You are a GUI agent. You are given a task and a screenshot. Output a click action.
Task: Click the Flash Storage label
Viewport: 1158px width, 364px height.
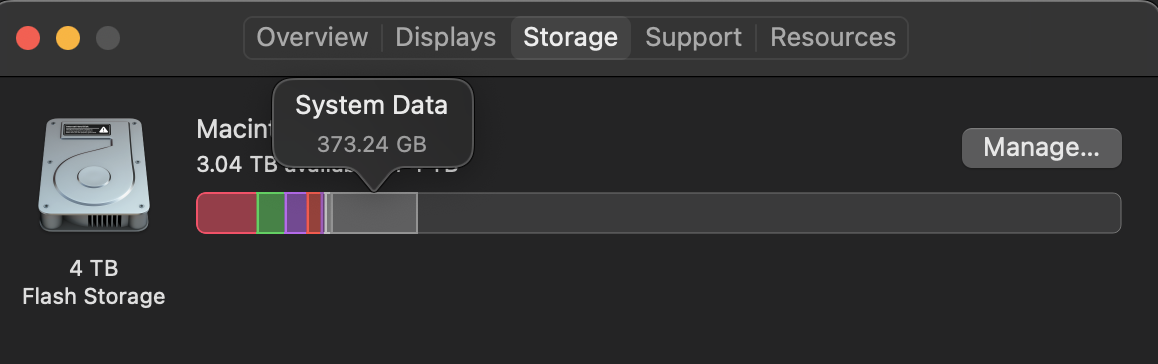(94, 297)
